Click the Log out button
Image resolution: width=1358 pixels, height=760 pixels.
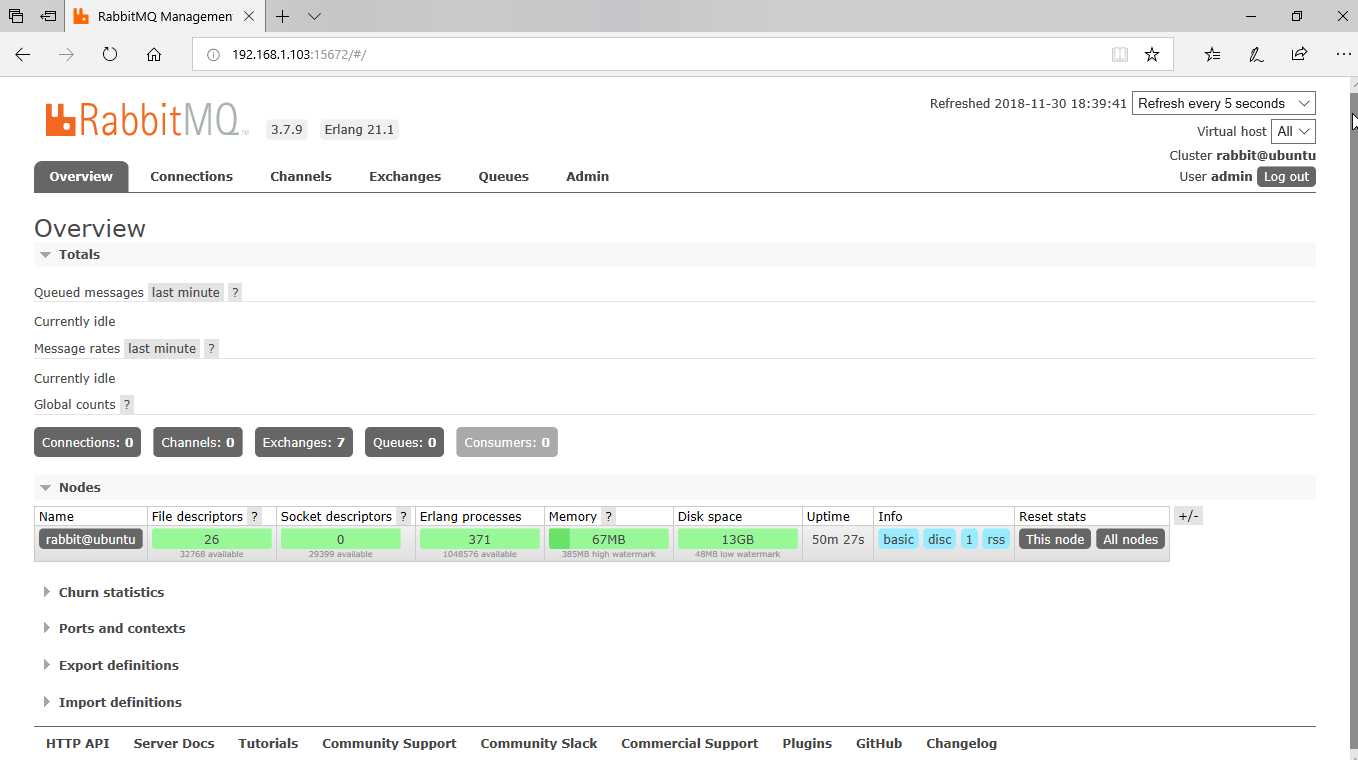[1286, 177]
